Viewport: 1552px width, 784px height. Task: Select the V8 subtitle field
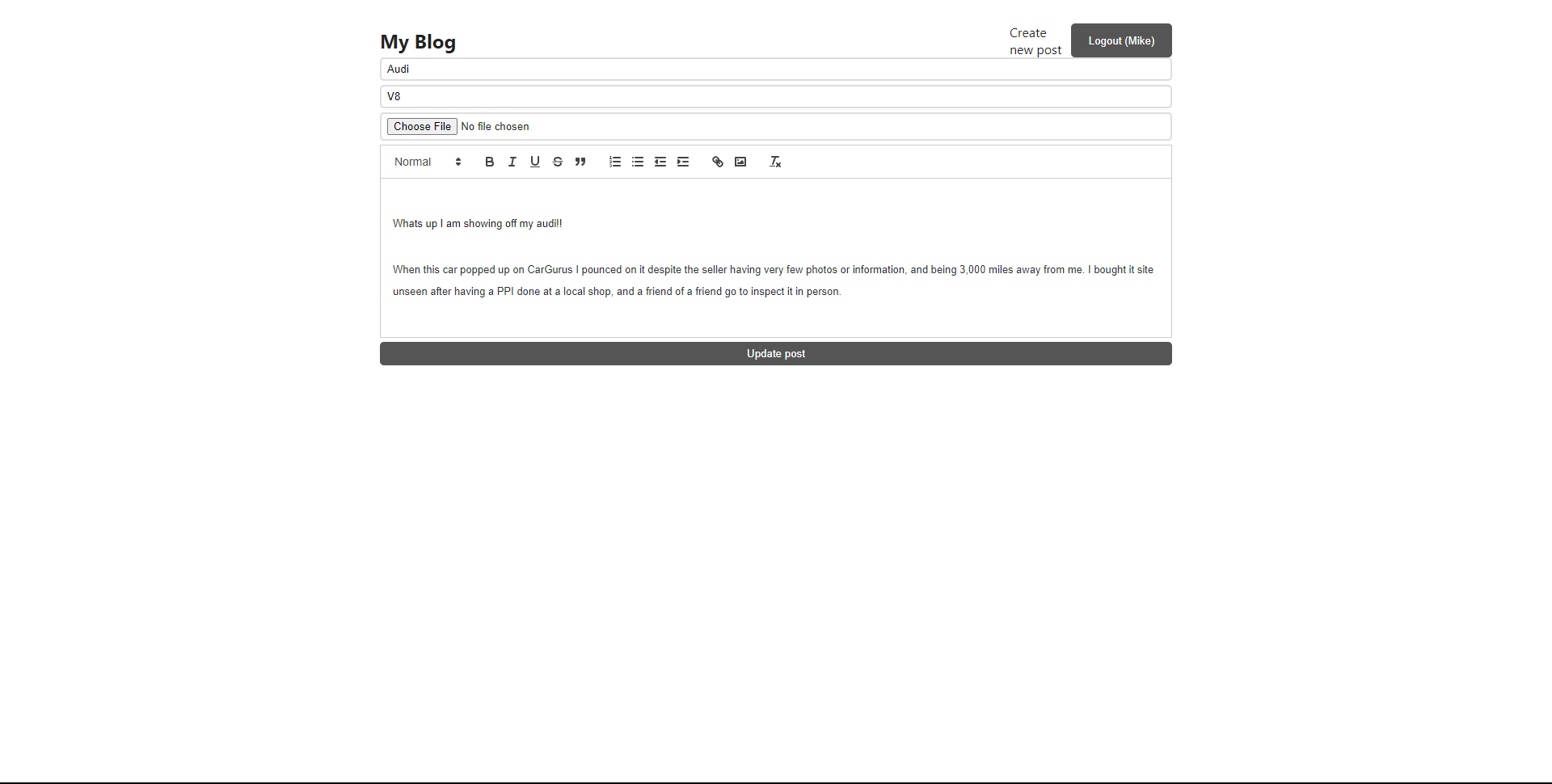pos(775,96)
